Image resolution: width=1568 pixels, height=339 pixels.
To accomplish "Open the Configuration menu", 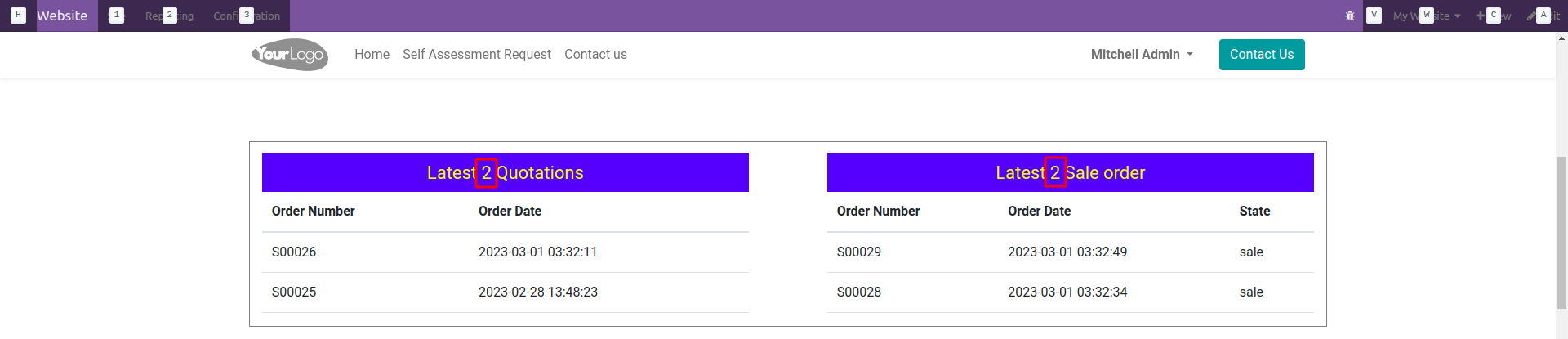I will click(247, 16).
